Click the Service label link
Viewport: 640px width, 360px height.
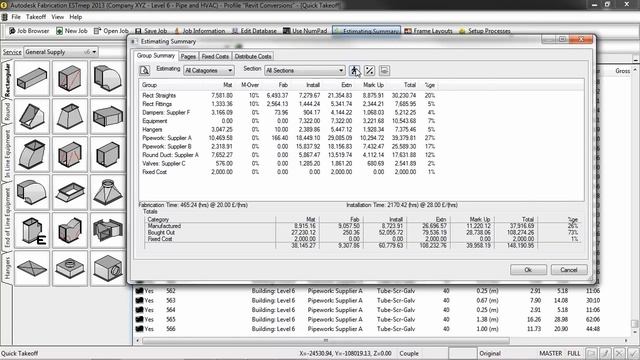click(12, 52)
